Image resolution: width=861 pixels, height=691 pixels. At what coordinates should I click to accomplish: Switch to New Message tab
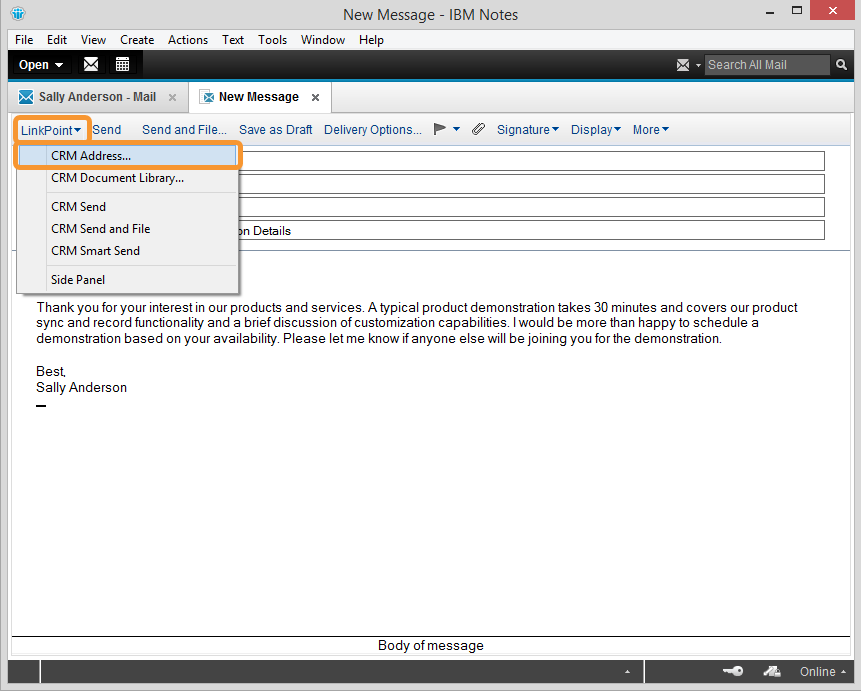[259, 97]
